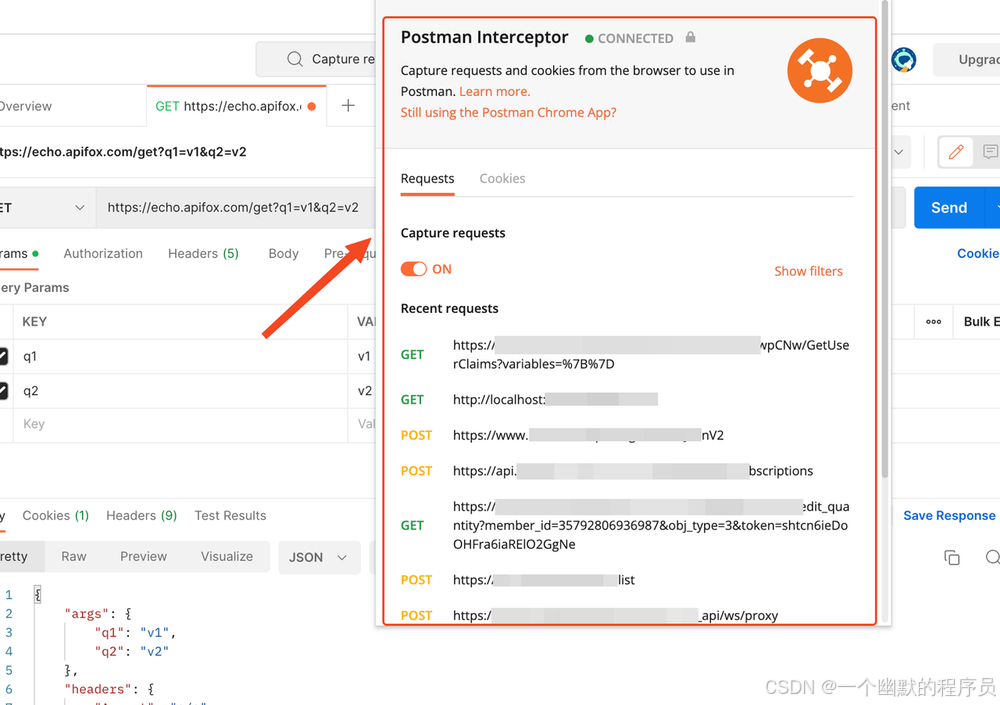This screenshot has height=705, width=1000.
Task: Open Still using the Postman Chrome App link
Action: [x=508, y=112]
